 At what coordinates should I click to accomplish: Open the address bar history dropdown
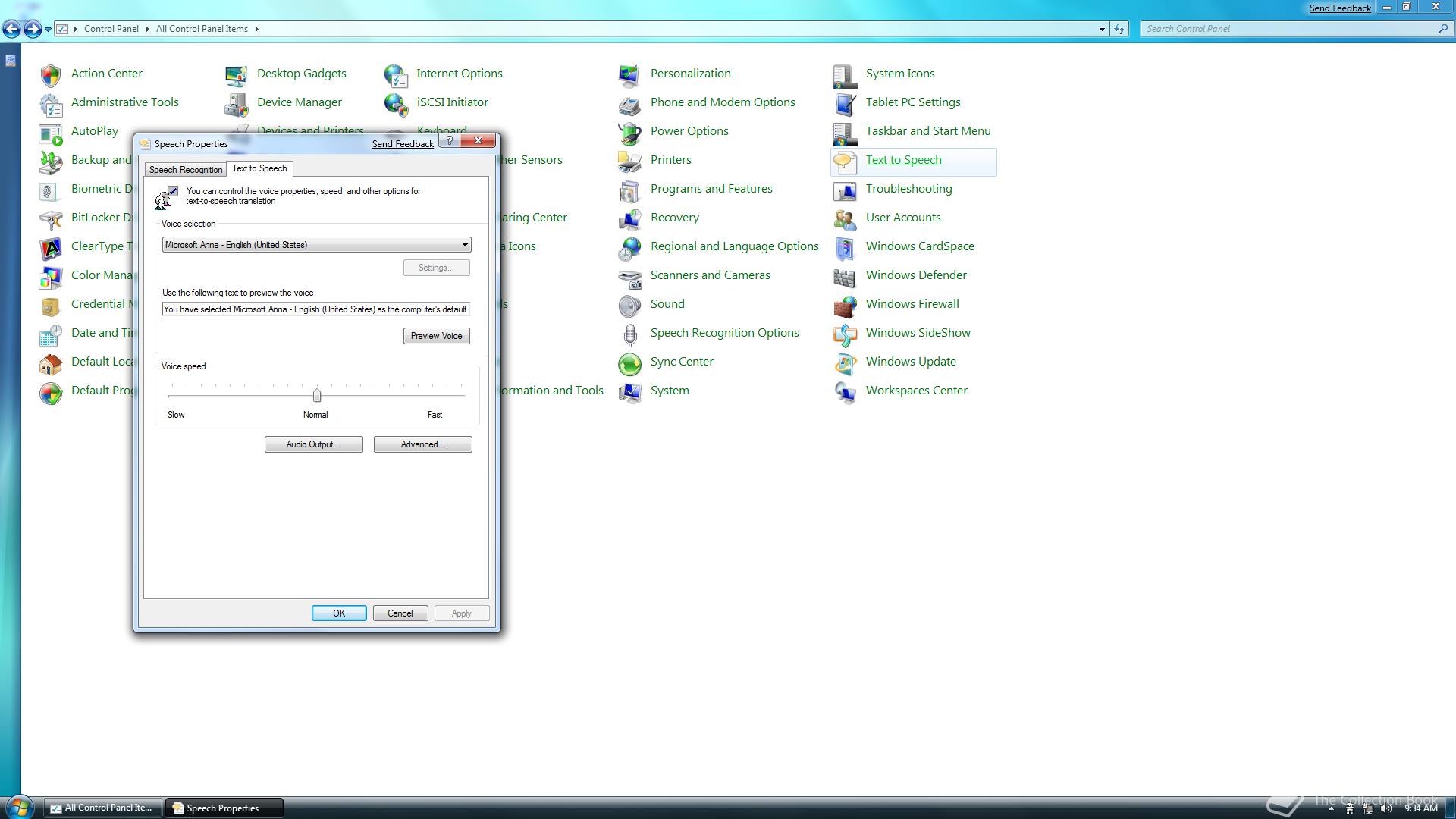(1102, 29)
